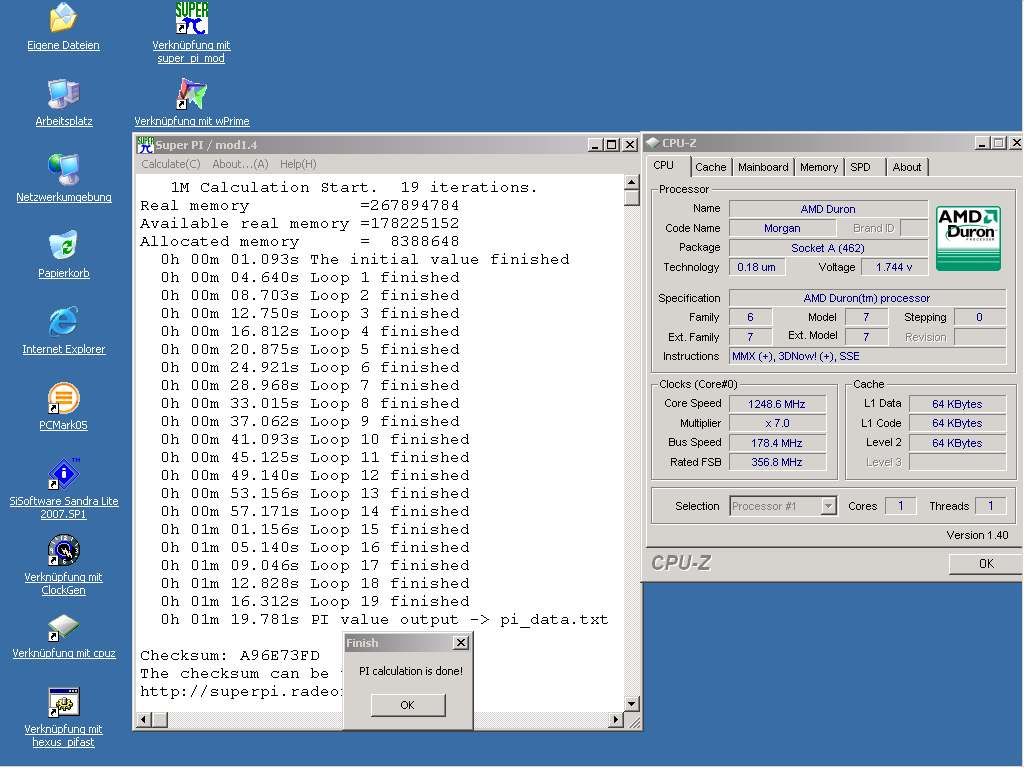The image size is (1024, 768).
Task: Open Help(H) menu in Super PI
Action: pos(298,164)
